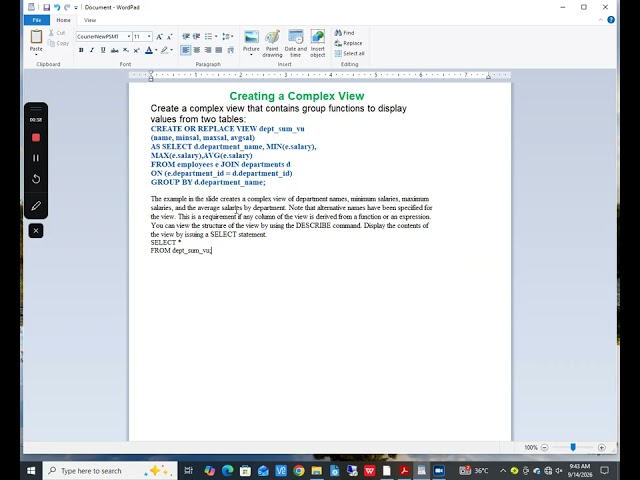The image size is (640, 480).
Task: Switch to the View ribbon tab
Action: tap(90, 20)
